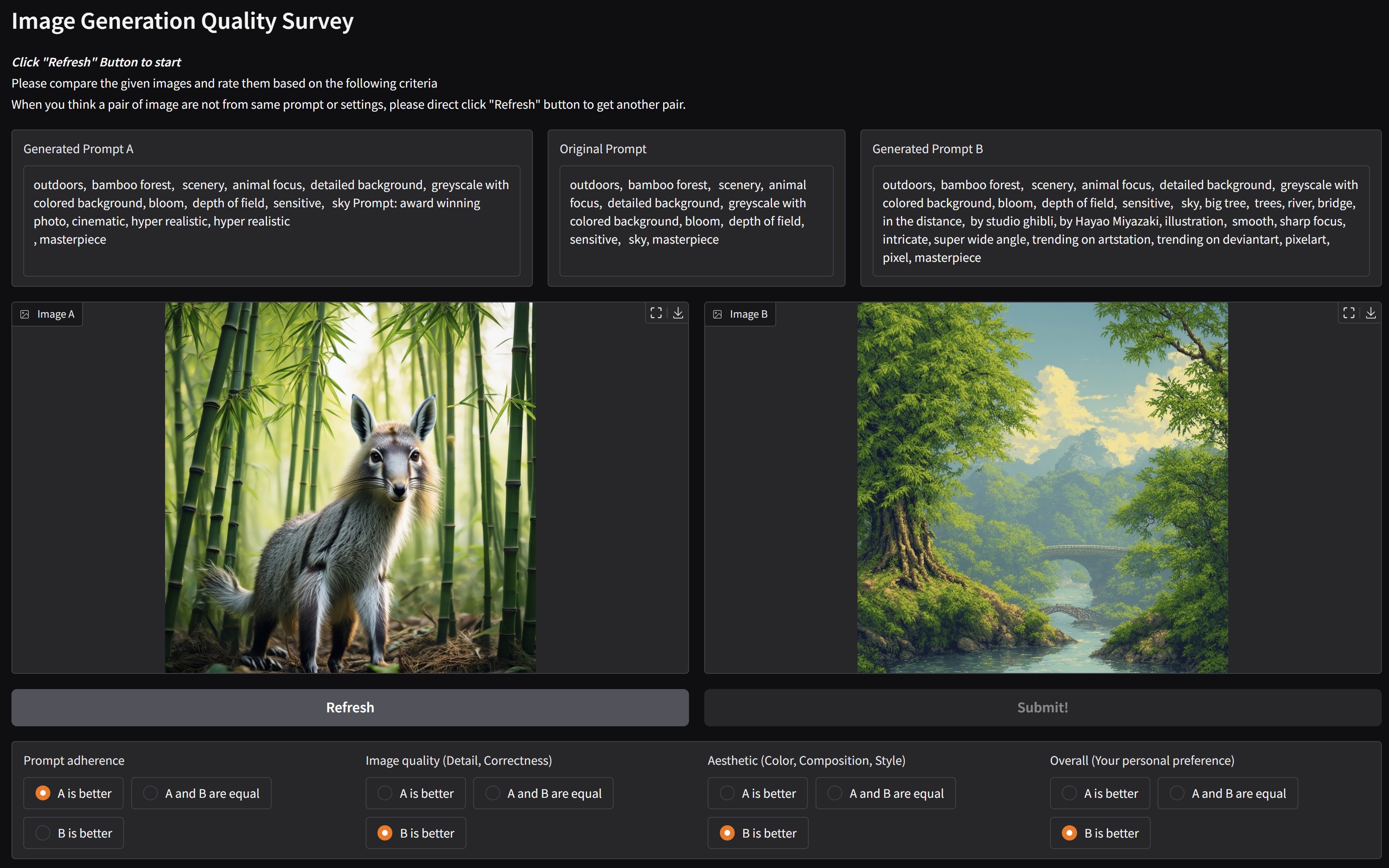Select A is better for Image quality
The width and height of the screenshot is (1389, 868).
[x=385, y=794]
